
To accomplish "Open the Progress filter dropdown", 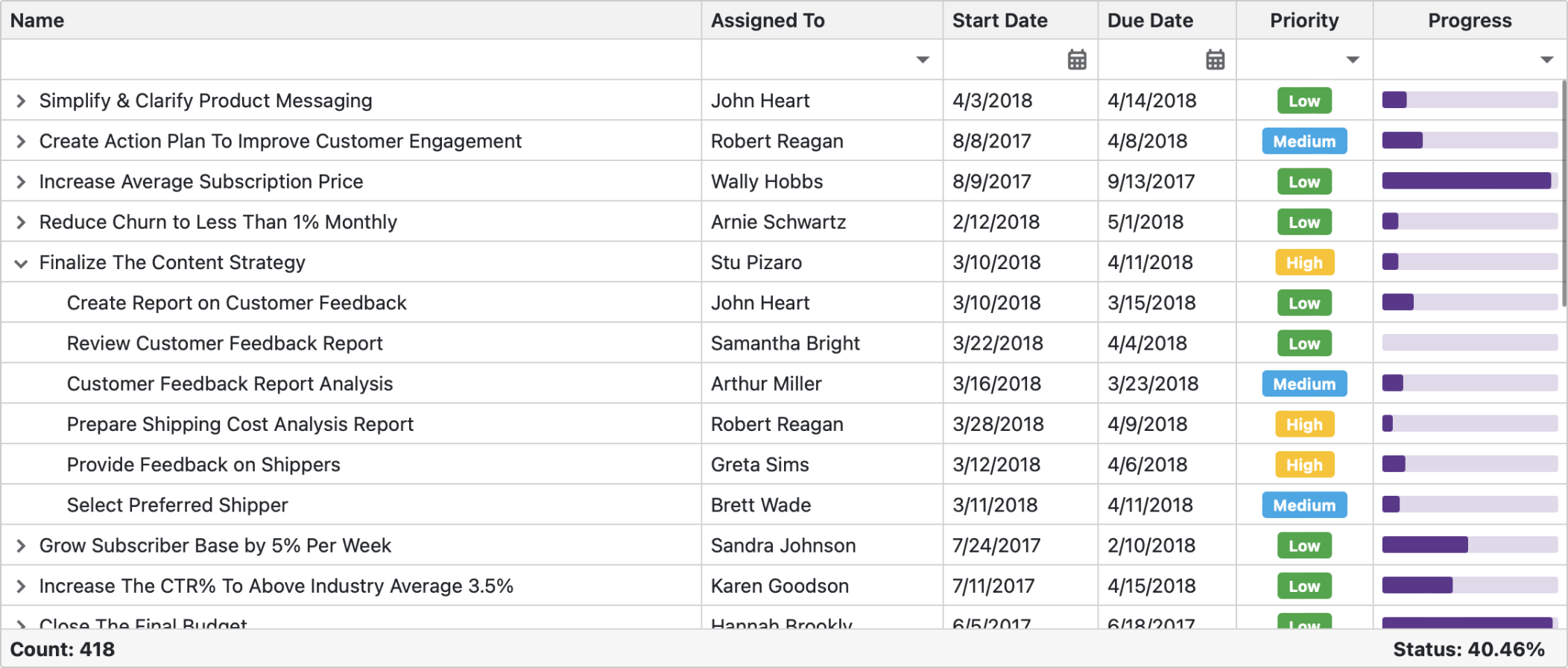I will (1546, 60).
